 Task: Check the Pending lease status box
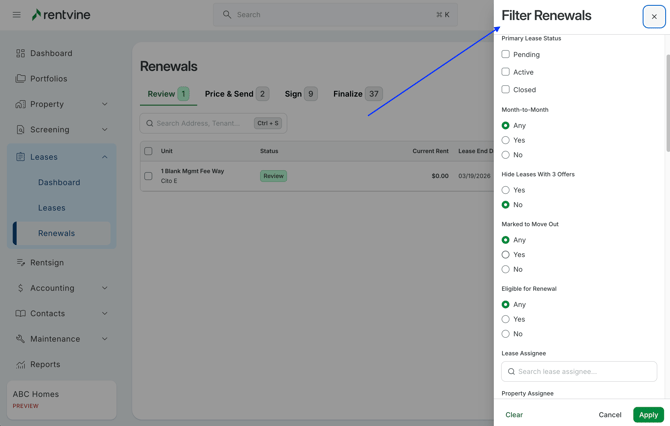coord(506,54)
